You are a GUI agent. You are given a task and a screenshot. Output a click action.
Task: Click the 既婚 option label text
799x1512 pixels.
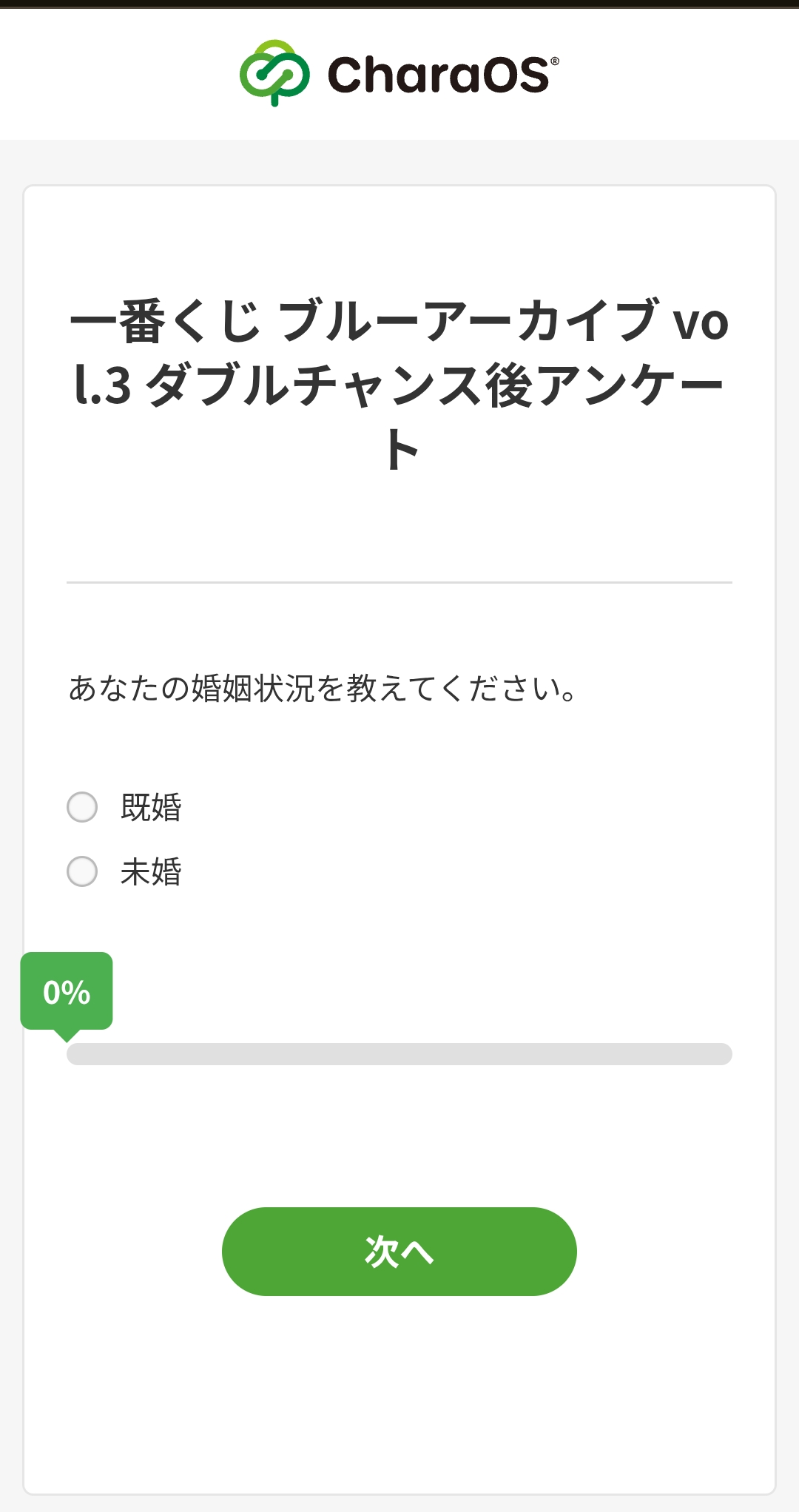click(x=151, y=807)
